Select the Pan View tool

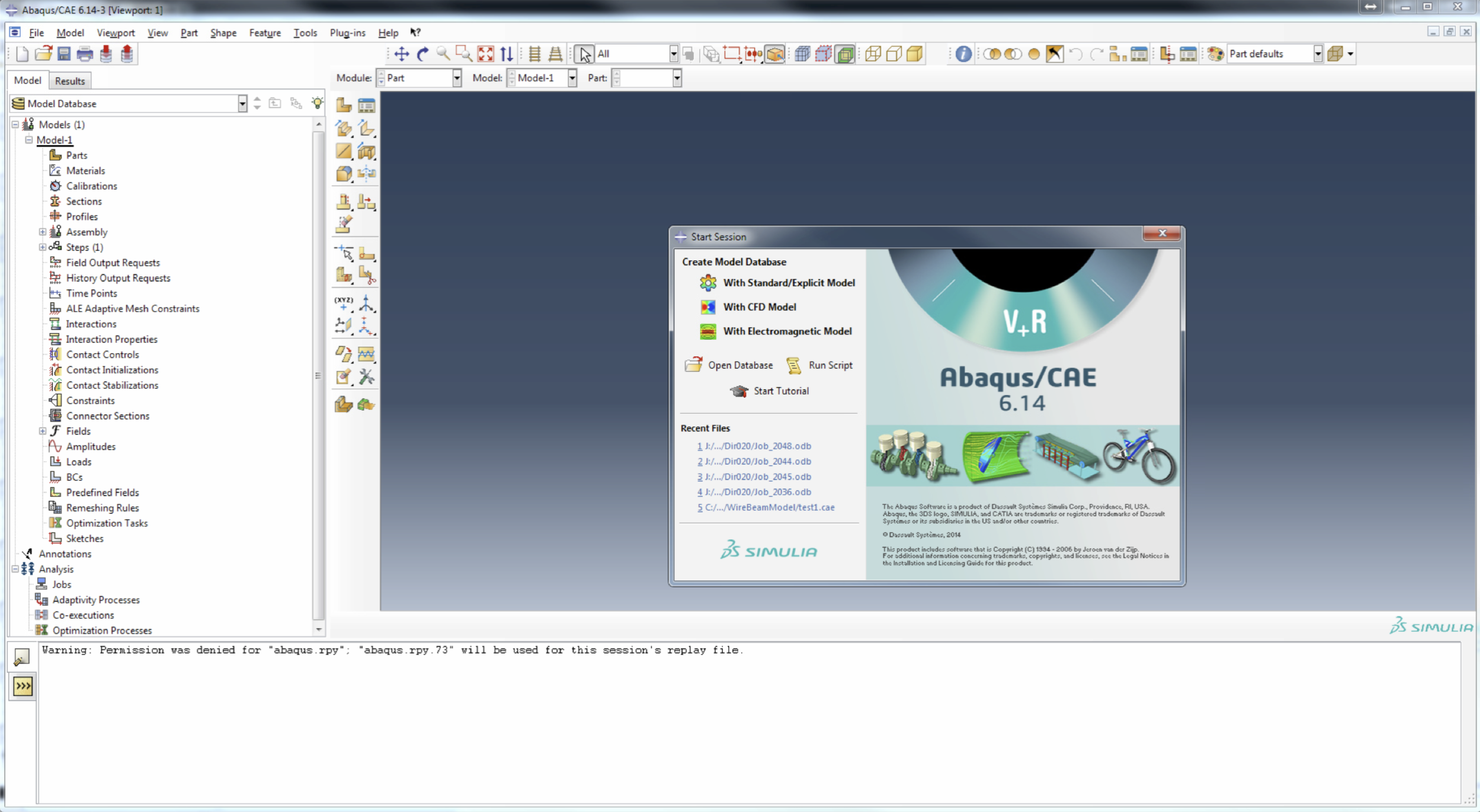pyautogui.click(x=401, y=54)
